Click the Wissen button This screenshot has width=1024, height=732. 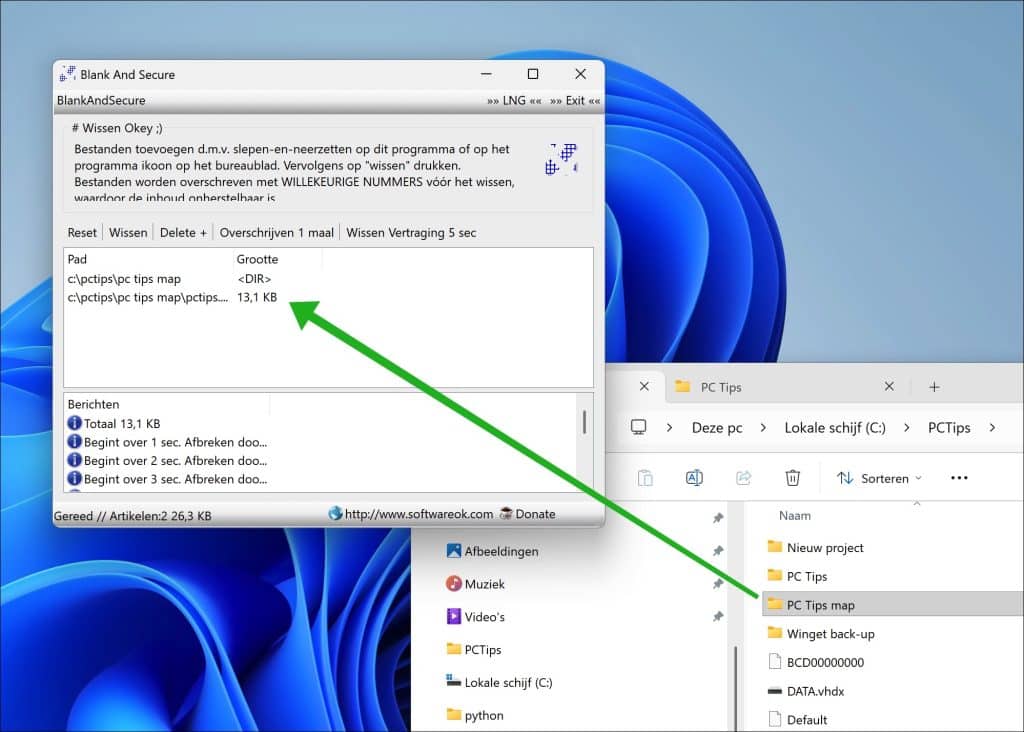tap(128, 232)
